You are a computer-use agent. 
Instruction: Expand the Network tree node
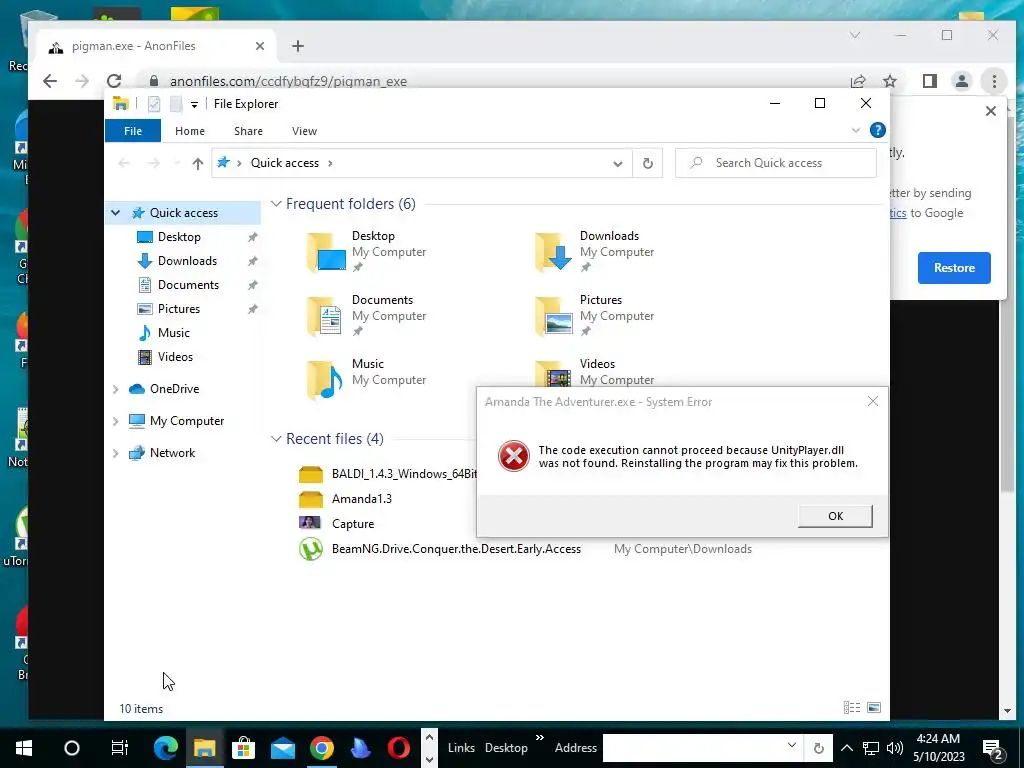pyautogui.click(x=116, y=453)
